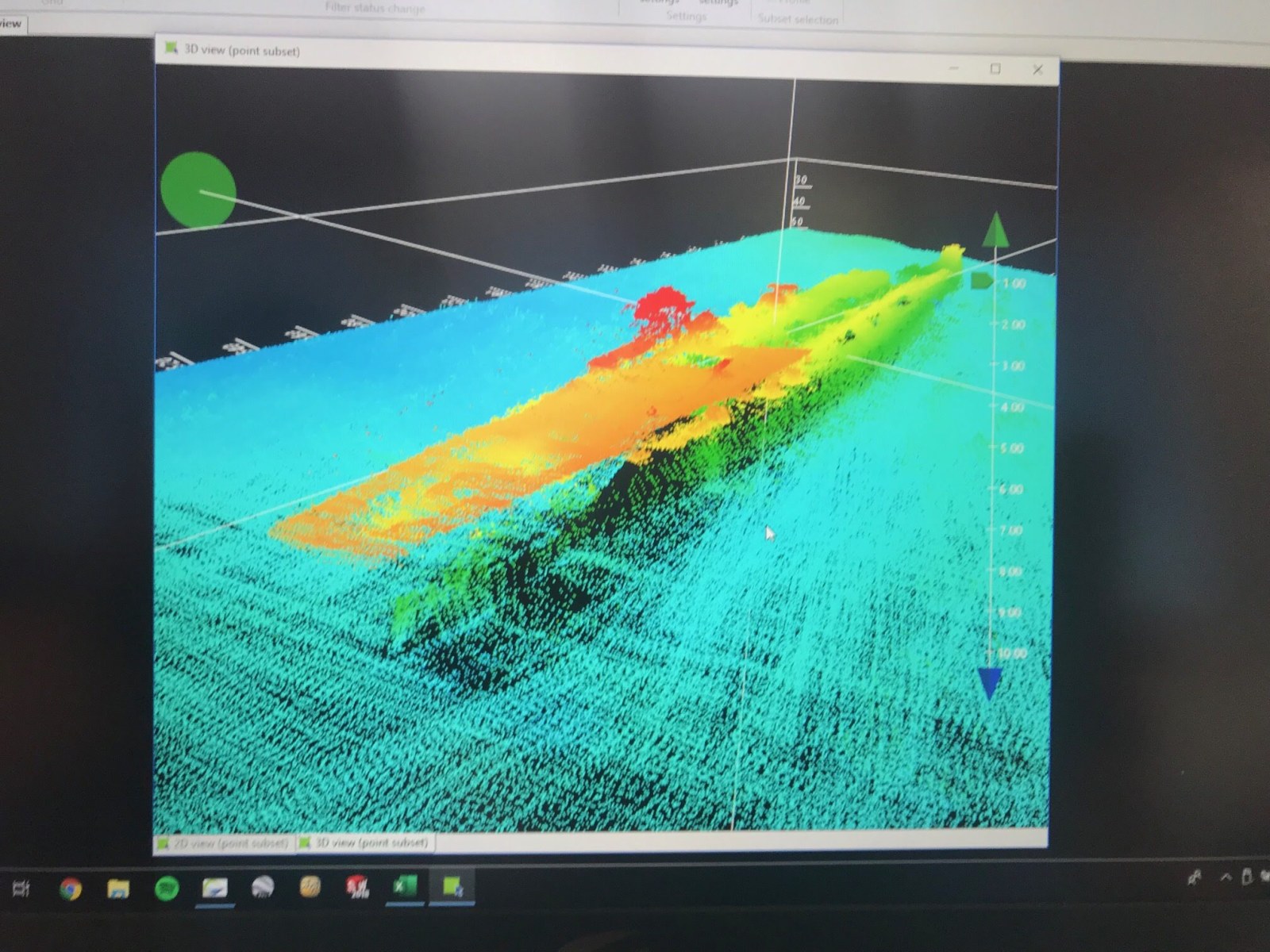The image size is (1270, 952).
Task: Click the green point-cloud app taskbar icon
Action: tap(452, 886)
